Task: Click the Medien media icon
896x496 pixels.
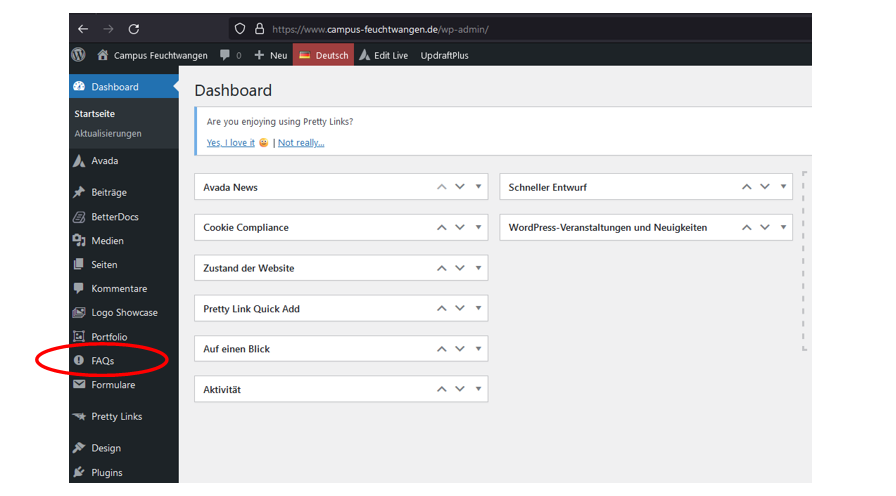Action: tap(79, 241)
